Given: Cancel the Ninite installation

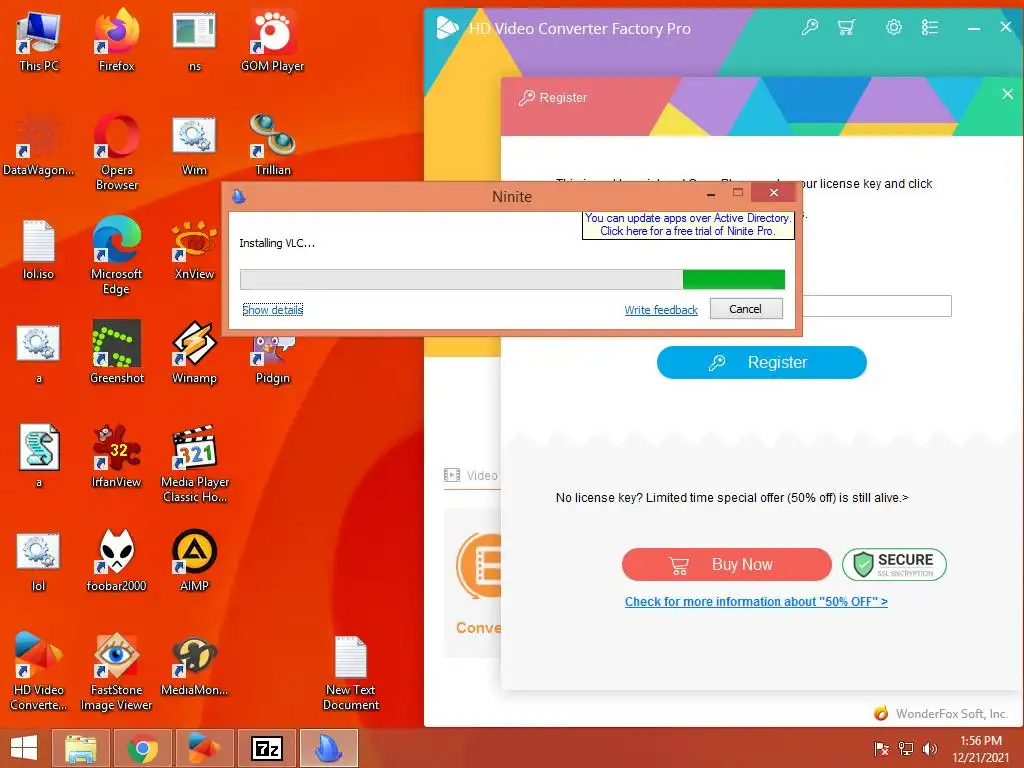Looking at the screenshot, I should click(x=746, y=309).
